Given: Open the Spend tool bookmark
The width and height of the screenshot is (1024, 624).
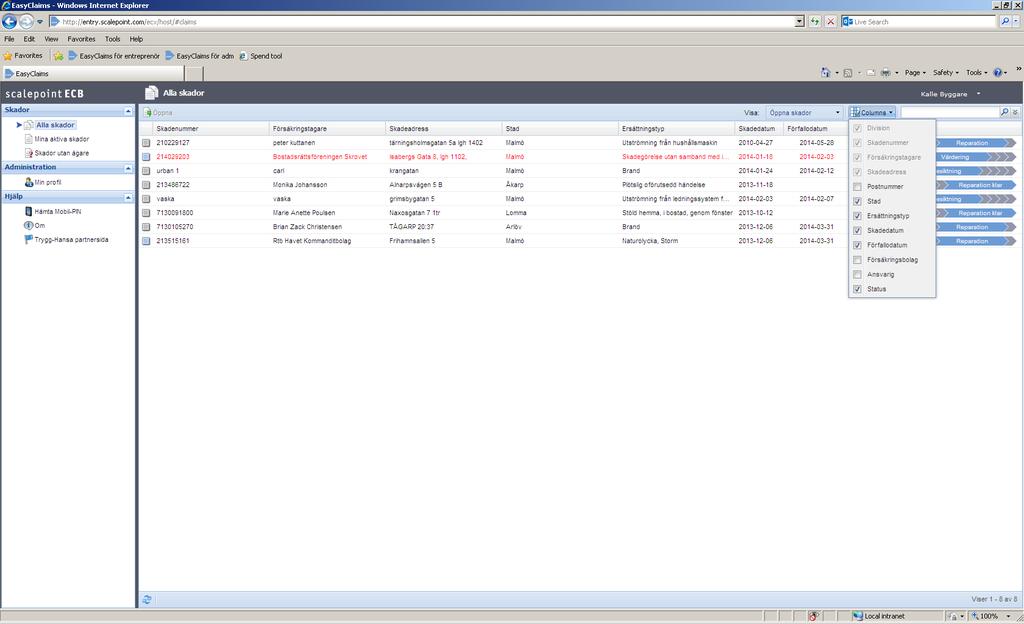Looking at the screenshot, I should point(261,56).
